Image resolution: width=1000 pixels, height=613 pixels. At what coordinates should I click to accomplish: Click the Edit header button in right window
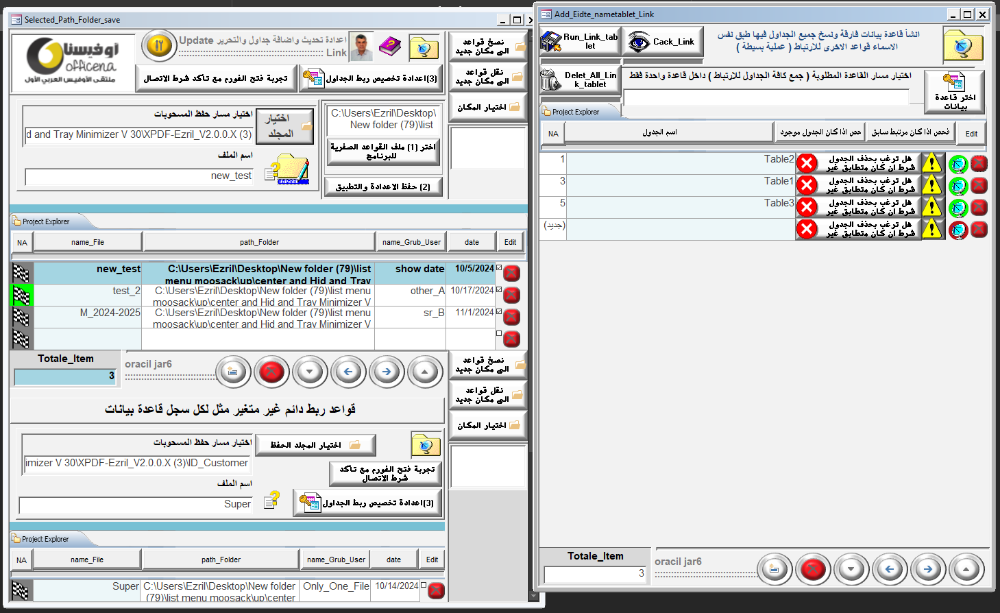[x=970, y=133]
